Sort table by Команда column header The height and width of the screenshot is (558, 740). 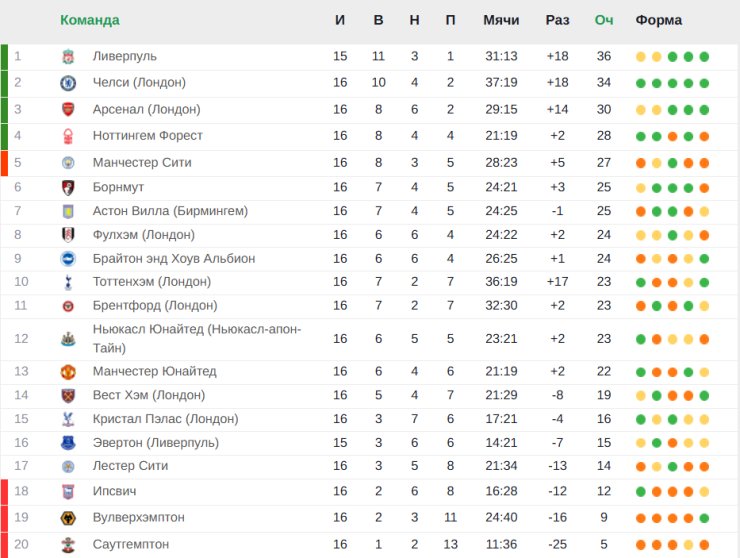[90, 20]
